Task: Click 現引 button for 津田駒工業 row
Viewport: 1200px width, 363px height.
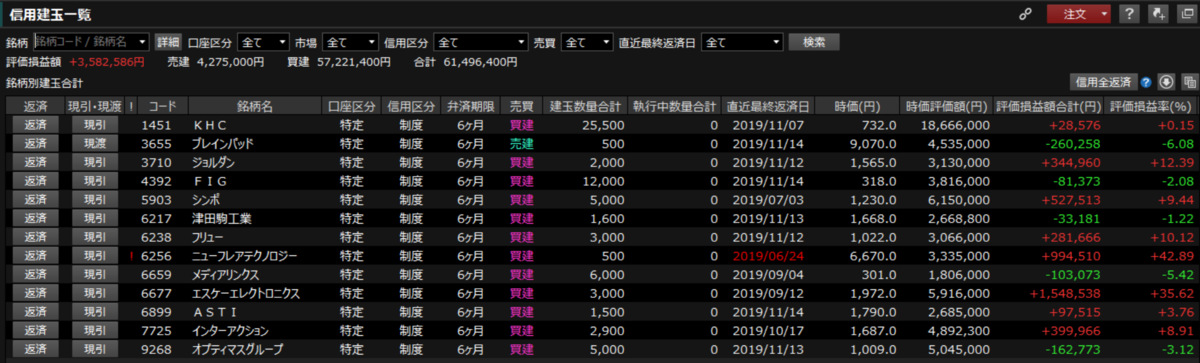Action: [x=94, y=218]
